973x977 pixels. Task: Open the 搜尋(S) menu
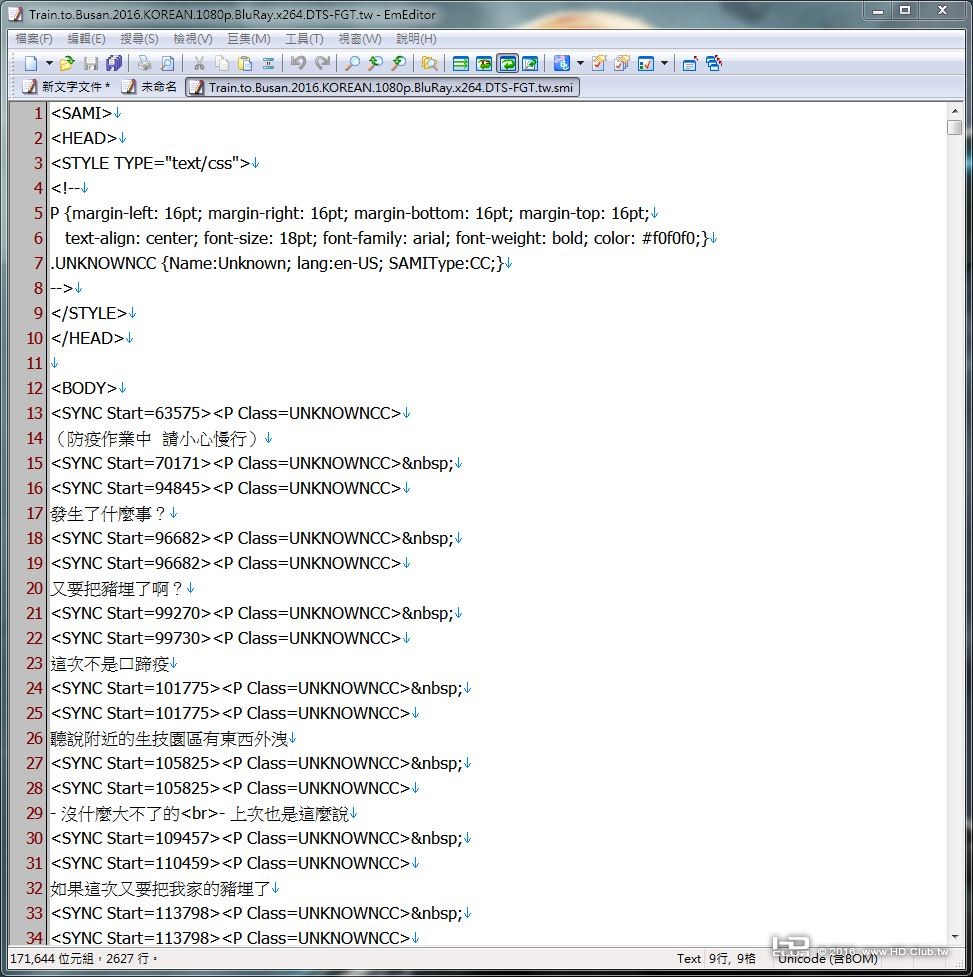[139, 39]
